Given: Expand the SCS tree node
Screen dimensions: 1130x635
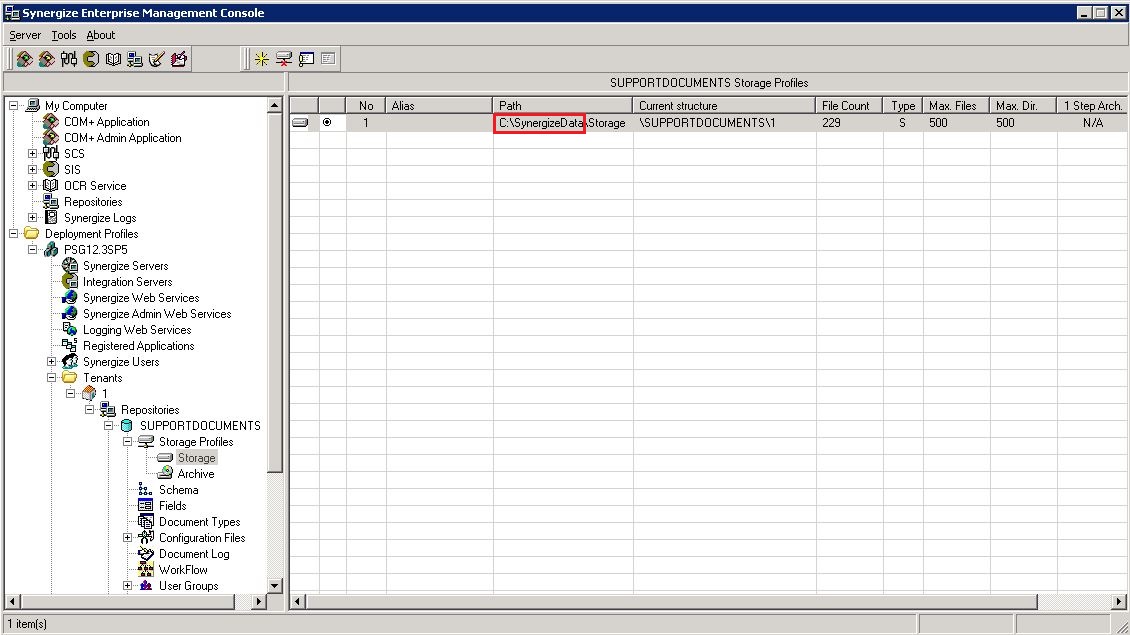Looking at the screenshot, I should 32,154.
